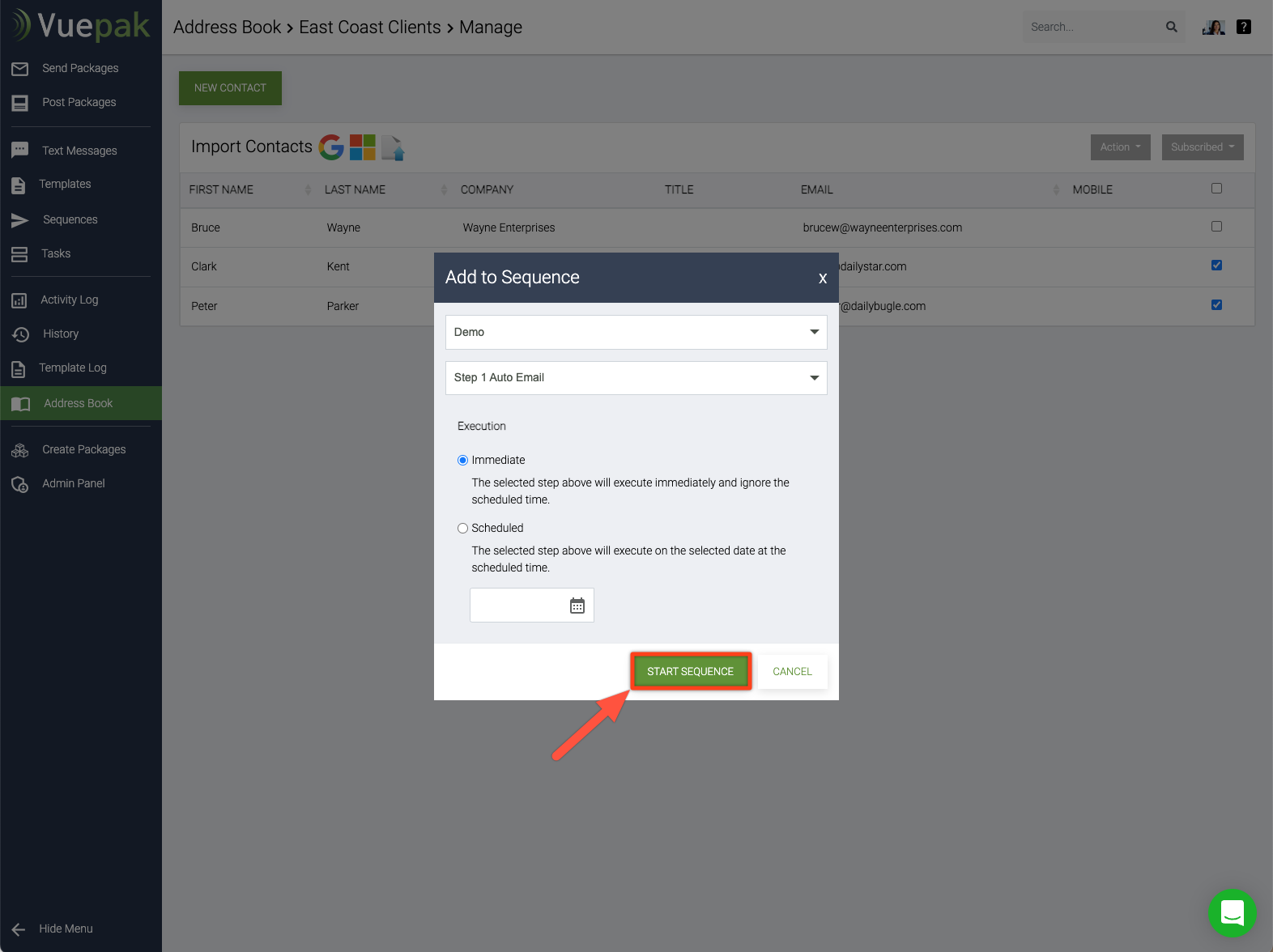Go to Sequences in the sidebar
This screenshot has height=952, width=1273.
pyautogui.click(x=70, y=219)
